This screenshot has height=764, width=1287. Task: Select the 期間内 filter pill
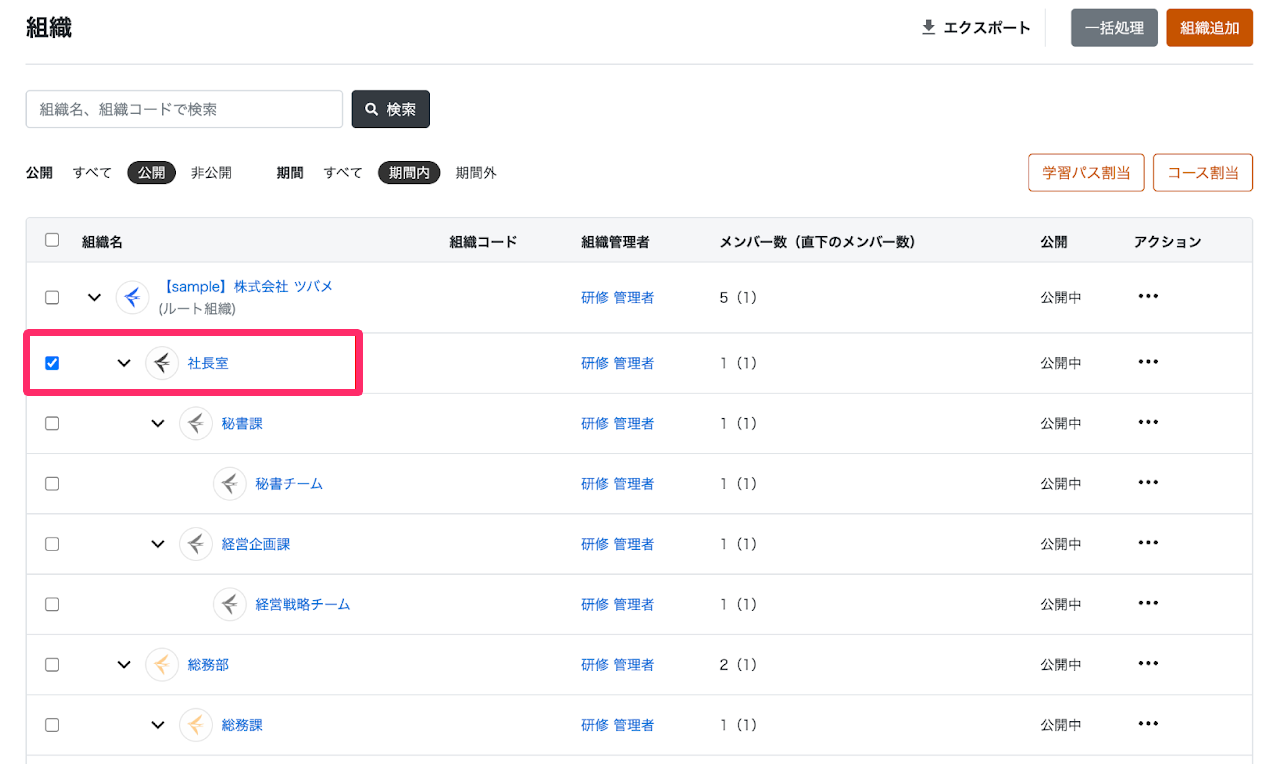pos(409,173)
